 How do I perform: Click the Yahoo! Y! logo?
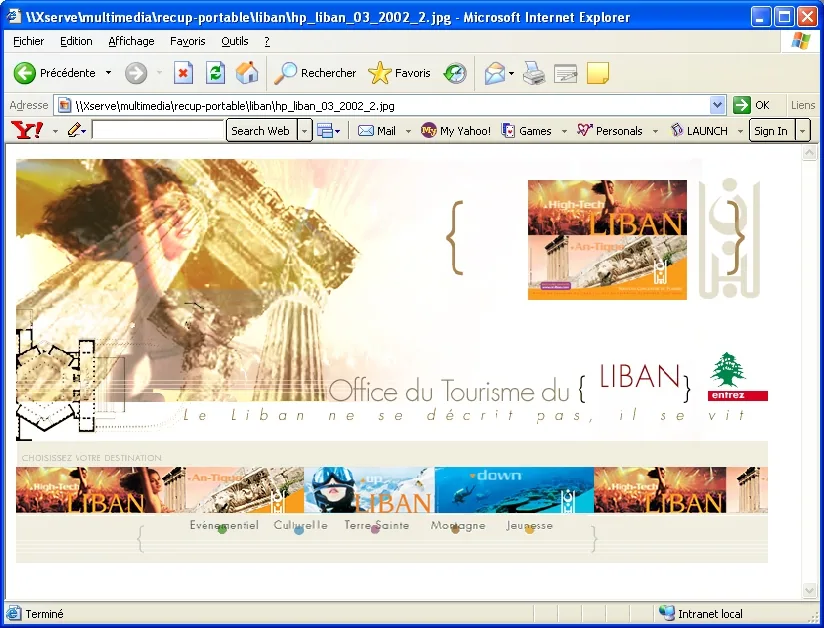tap(27, 130)
